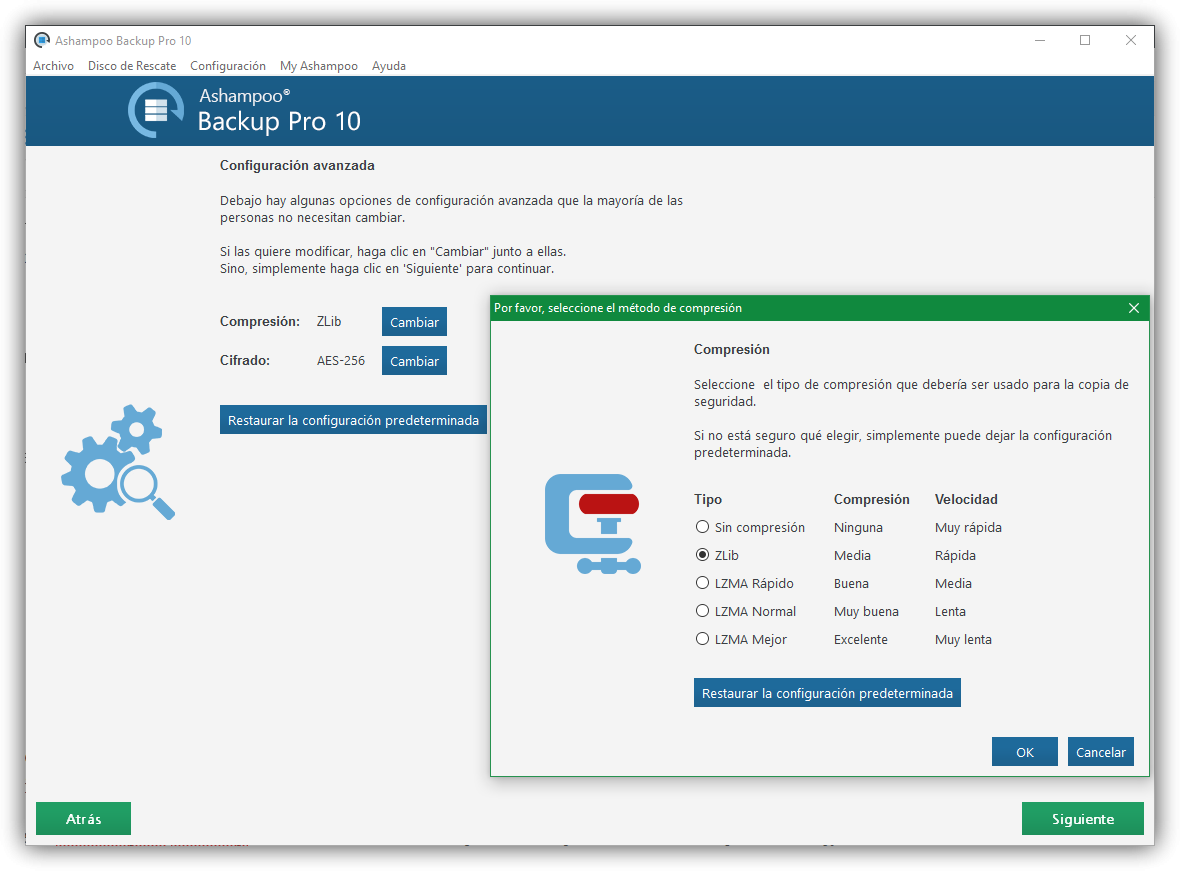
Task: Click the 'Muy rápida' speed value
Action: pos(968,527)
